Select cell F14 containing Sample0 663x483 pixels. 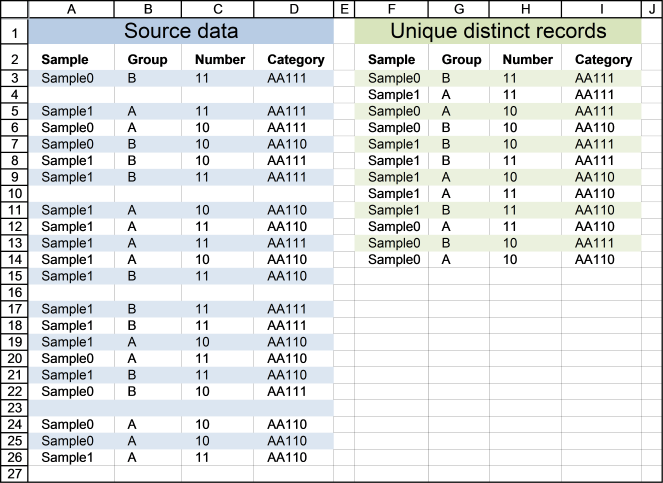pos(391,260)
